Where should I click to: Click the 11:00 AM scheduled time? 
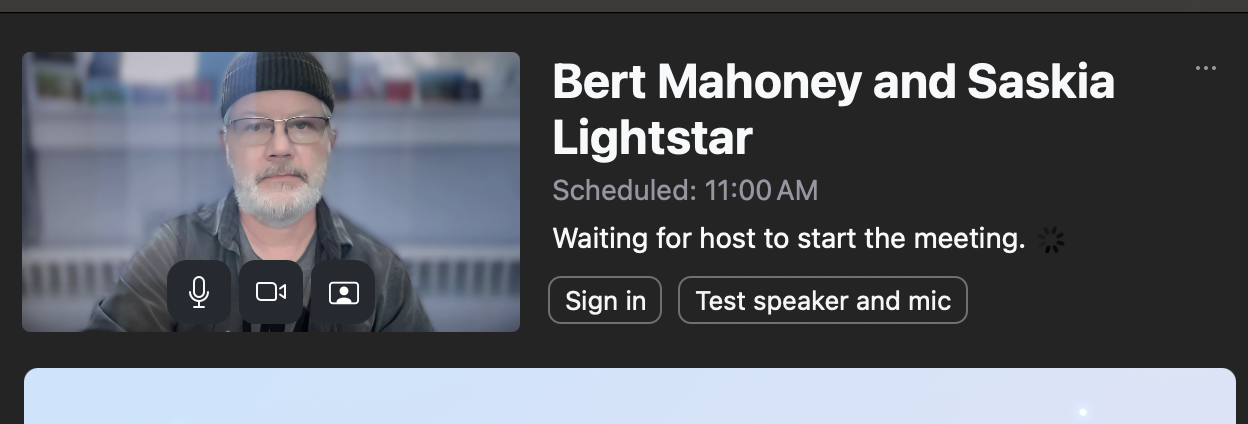click(761, 190)
